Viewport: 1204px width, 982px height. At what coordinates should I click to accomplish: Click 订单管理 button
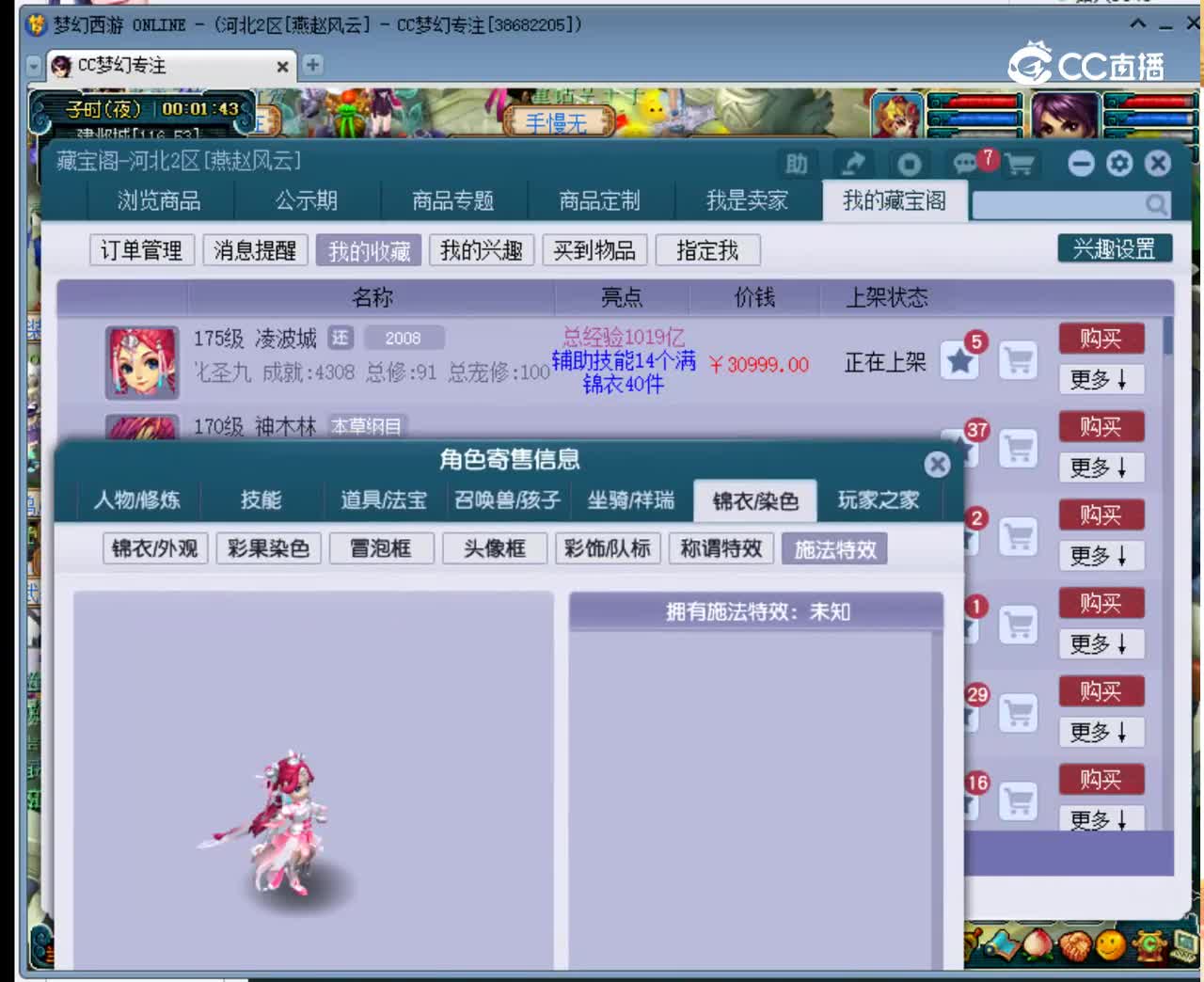point(142,250)
